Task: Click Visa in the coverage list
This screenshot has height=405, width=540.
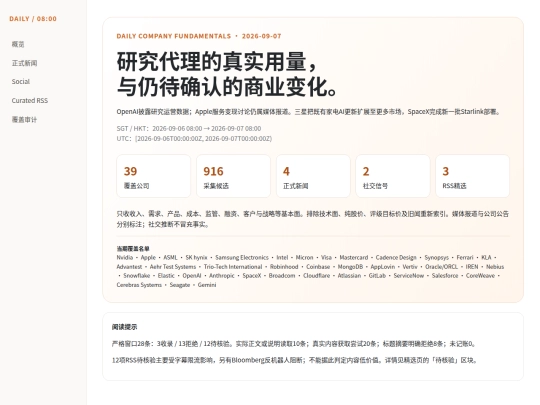Action: 326,258
